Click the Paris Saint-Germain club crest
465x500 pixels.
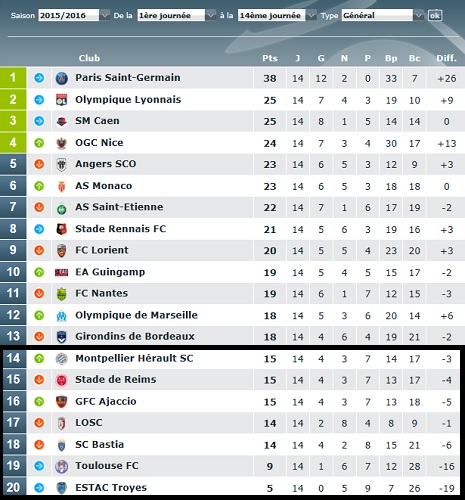pyautogui.click(x=61, y=78)
